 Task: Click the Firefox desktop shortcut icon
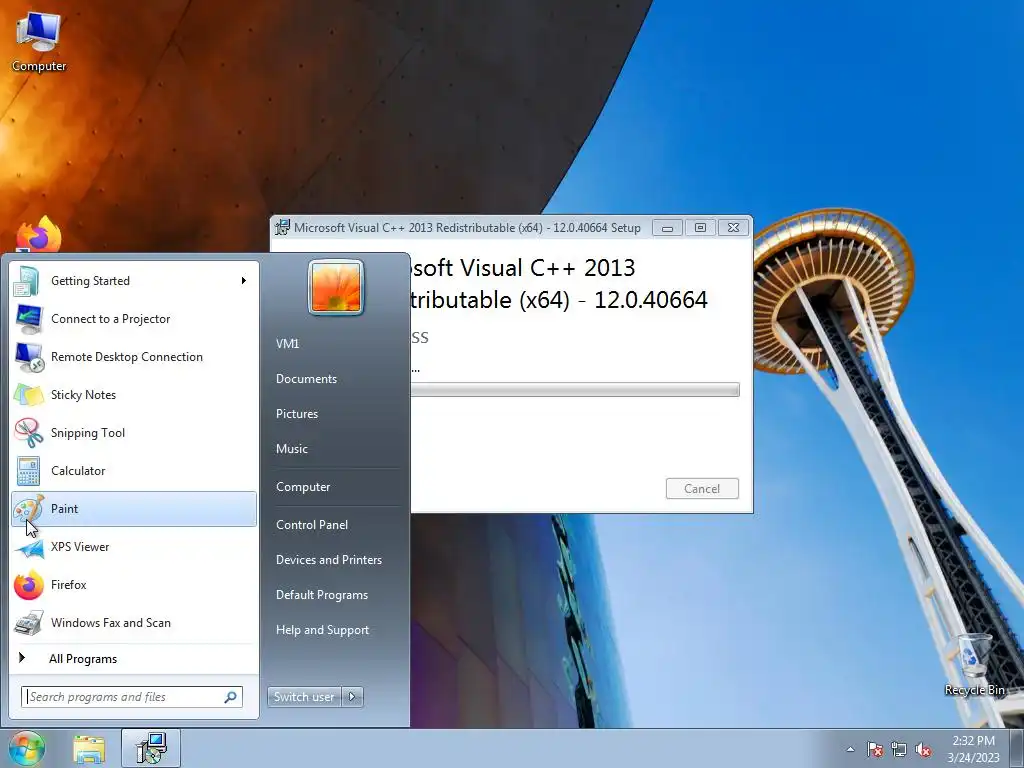39,234
